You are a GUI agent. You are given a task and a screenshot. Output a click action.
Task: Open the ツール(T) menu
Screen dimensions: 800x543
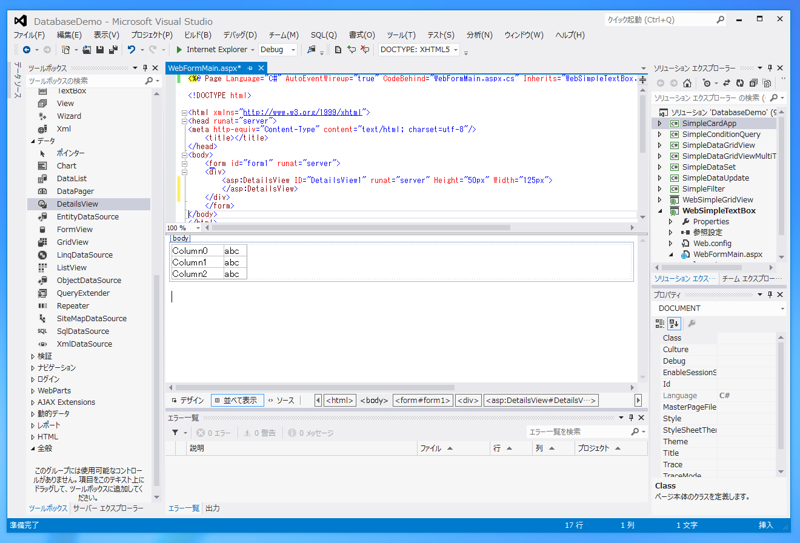coord(401,35)
